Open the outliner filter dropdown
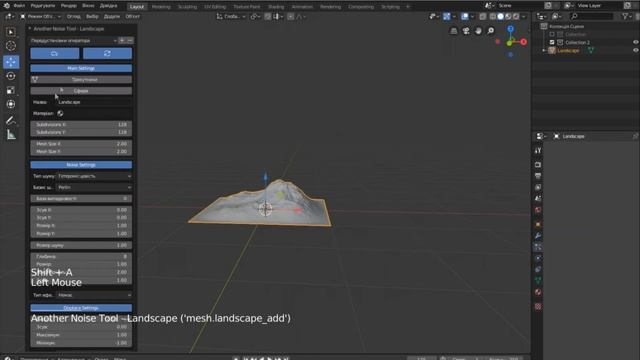 click(627, 16)
